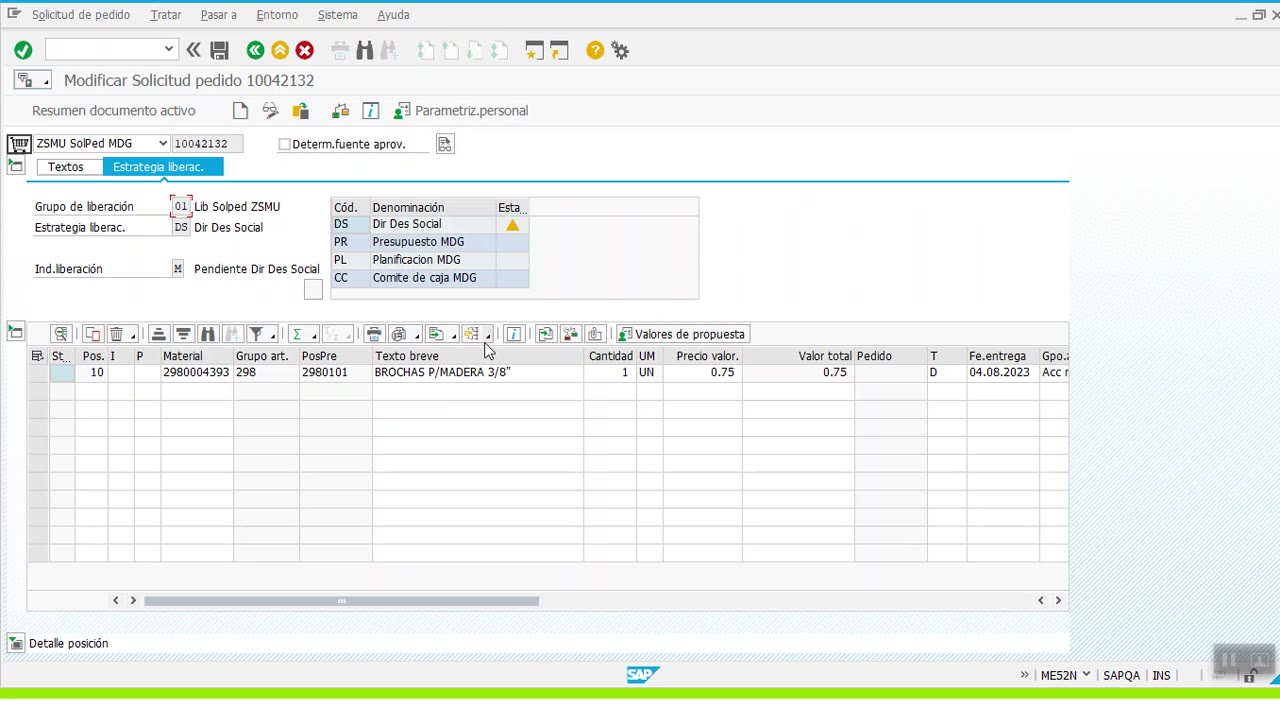Open the command field dropdown arrow
This screenshot has width=1280, height=726.
pos(168,49)
